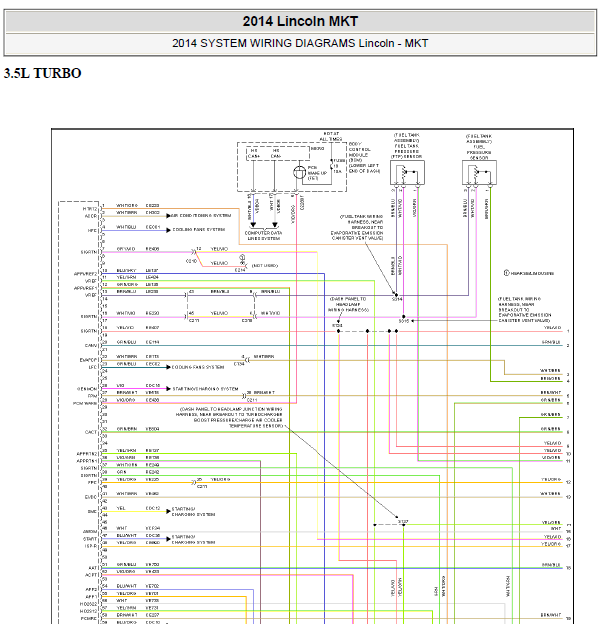Click the 'YEL' wire color on pin 43
Viewport: 601px width, 624px height.
pyautogui.click(x=121, y=508)
